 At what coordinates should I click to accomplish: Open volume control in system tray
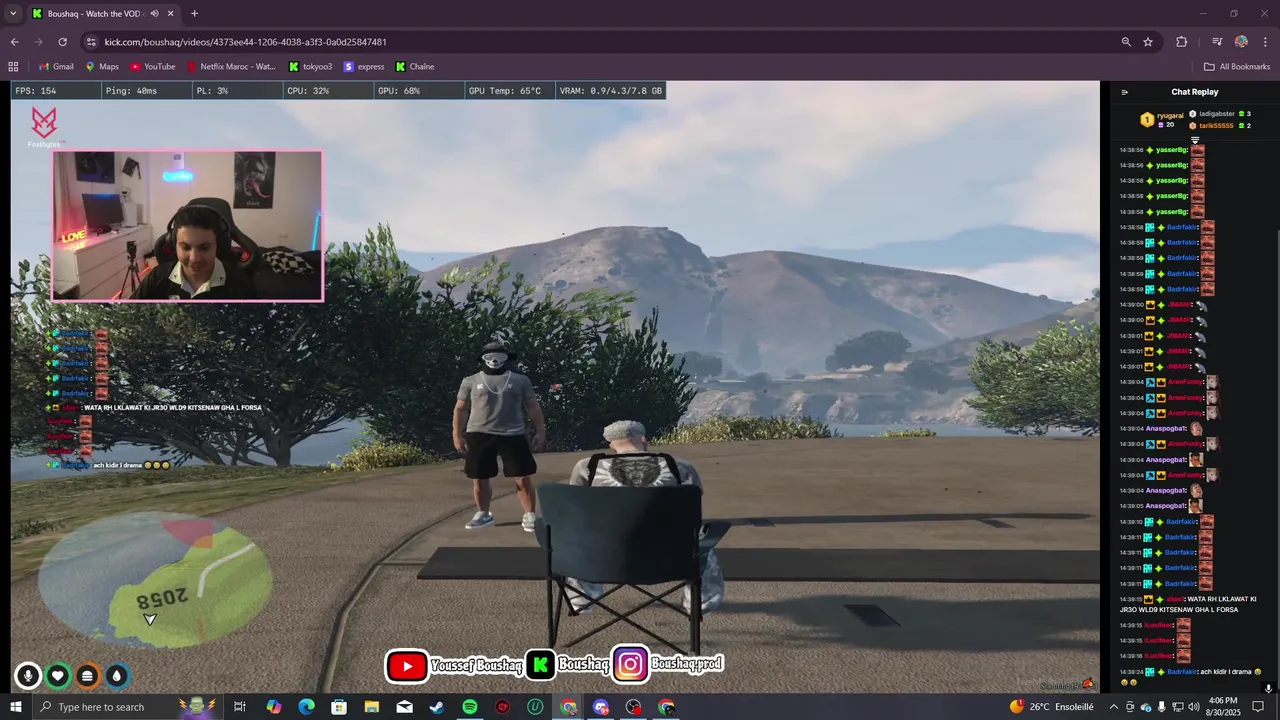coord(1193,707)
